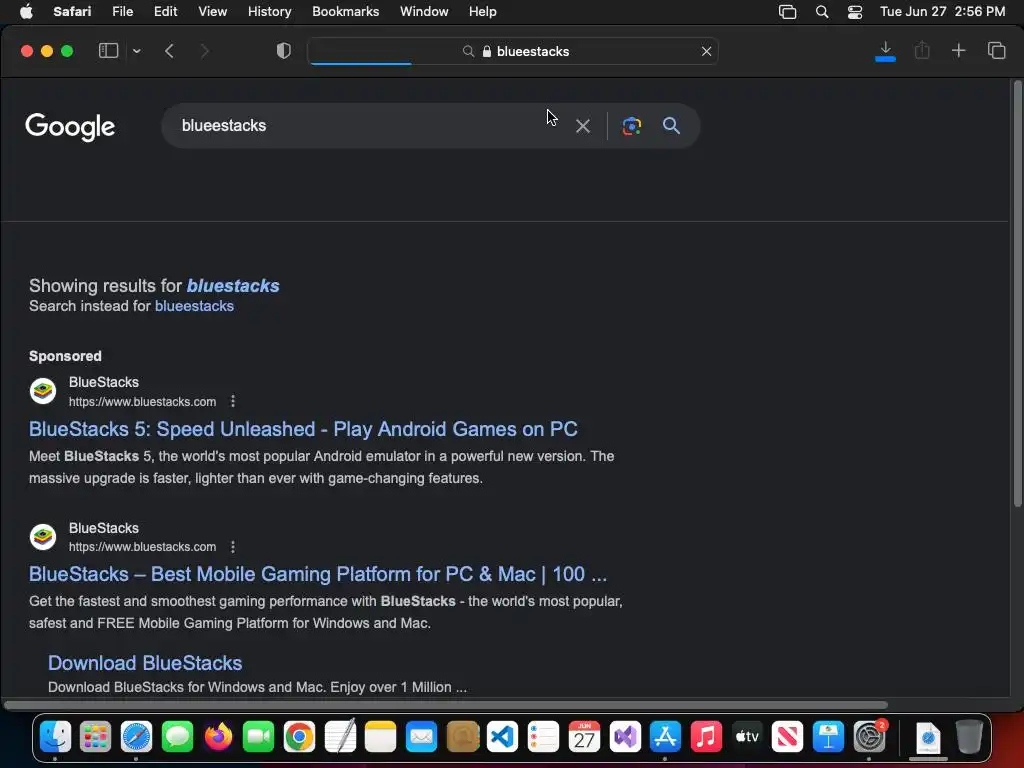Launch Visual Studio Code from the Dock
The height and width of the screenshot is (768, 1024).
pos(502,737)
